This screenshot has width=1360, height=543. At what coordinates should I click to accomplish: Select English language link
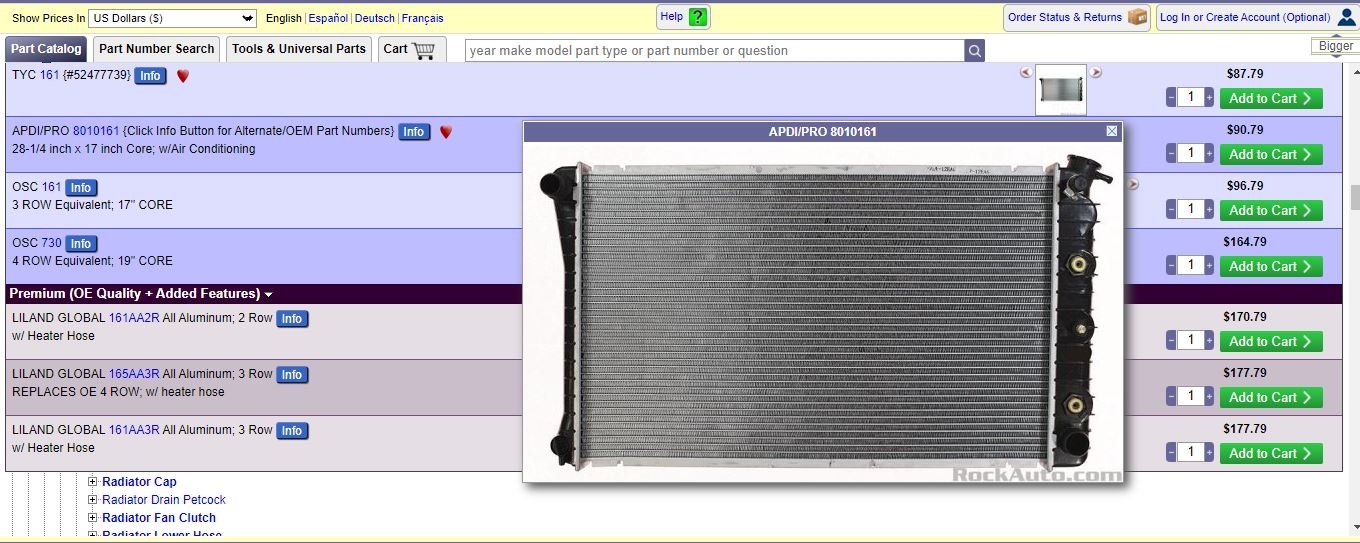point(284,18)
